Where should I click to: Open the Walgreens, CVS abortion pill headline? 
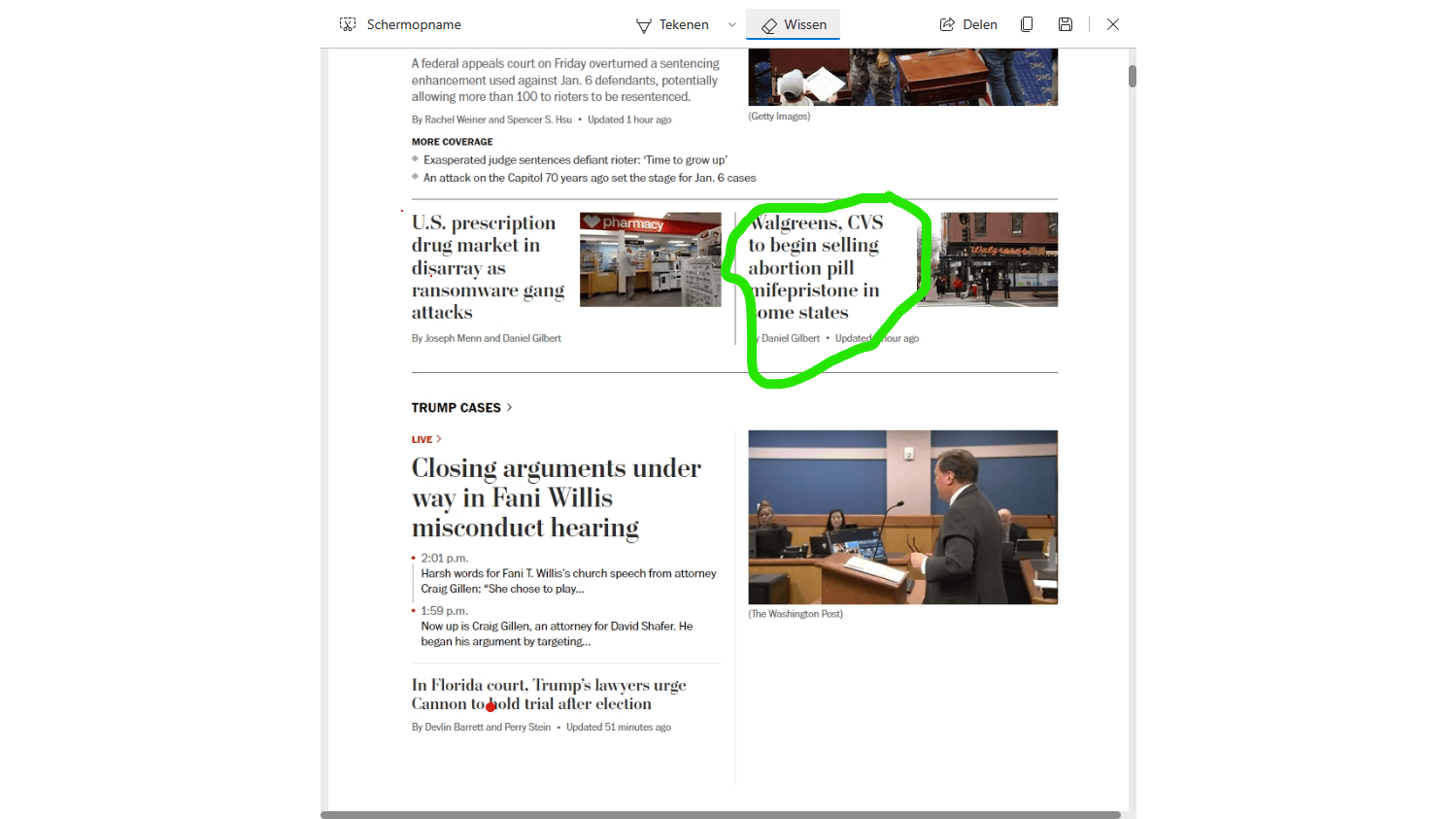click(x=816, y=267)
